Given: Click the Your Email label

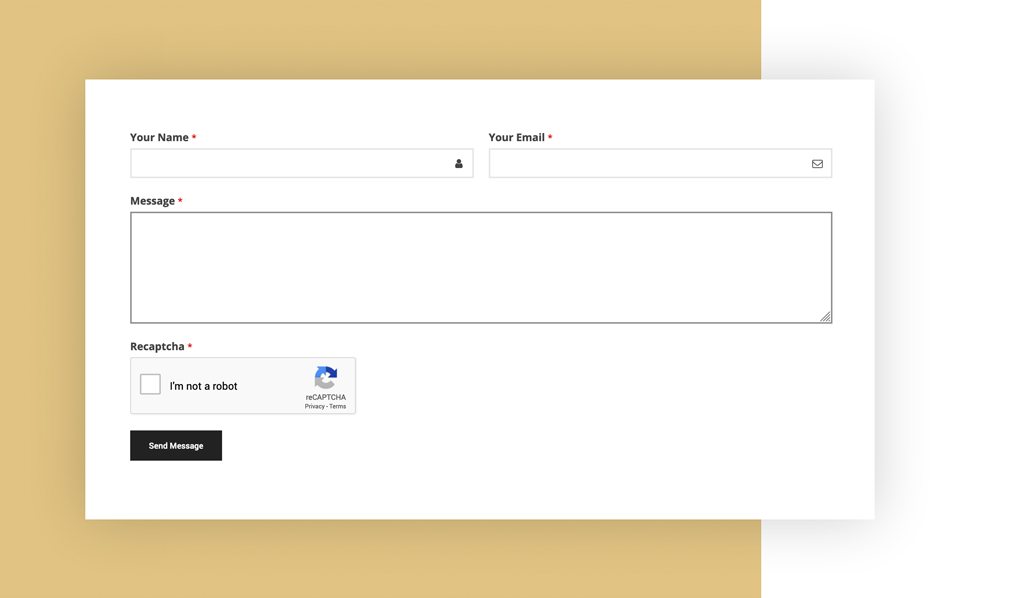Looking at the screenshot, I should [517, 137].
